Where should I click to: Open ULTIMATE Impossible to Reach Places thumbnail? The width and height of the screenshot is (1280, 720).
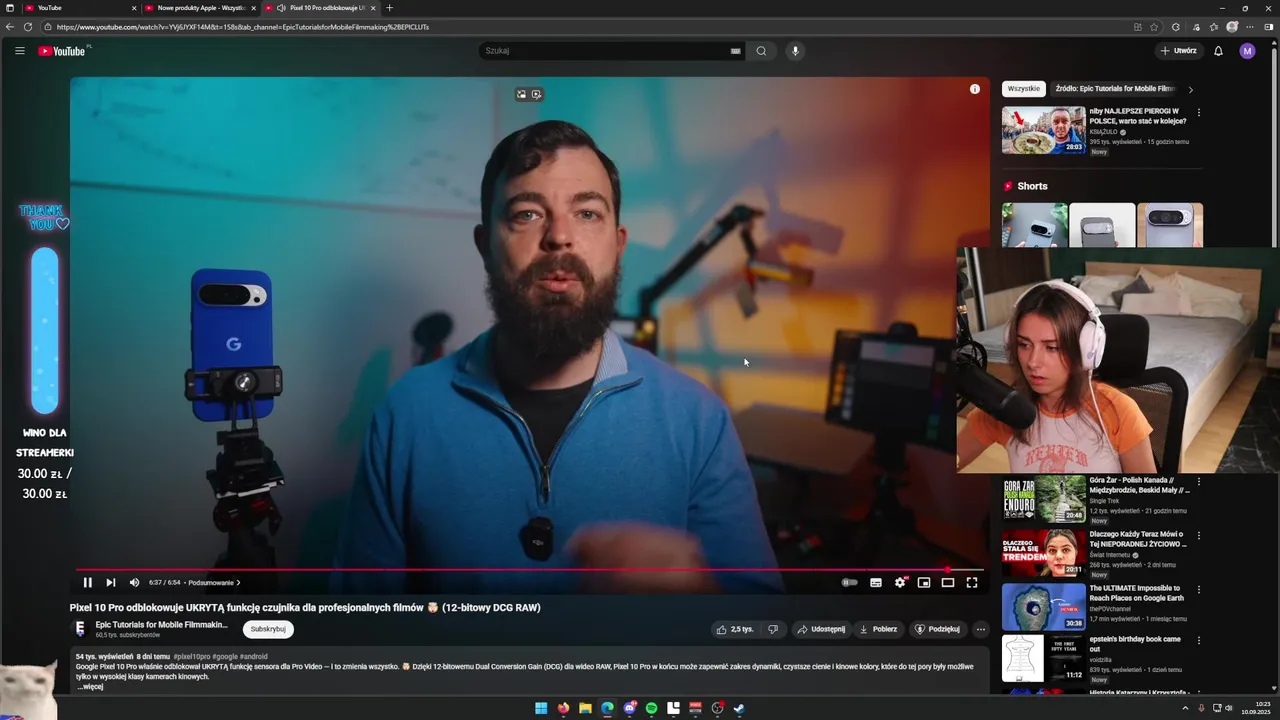(x=1043, y=607)
